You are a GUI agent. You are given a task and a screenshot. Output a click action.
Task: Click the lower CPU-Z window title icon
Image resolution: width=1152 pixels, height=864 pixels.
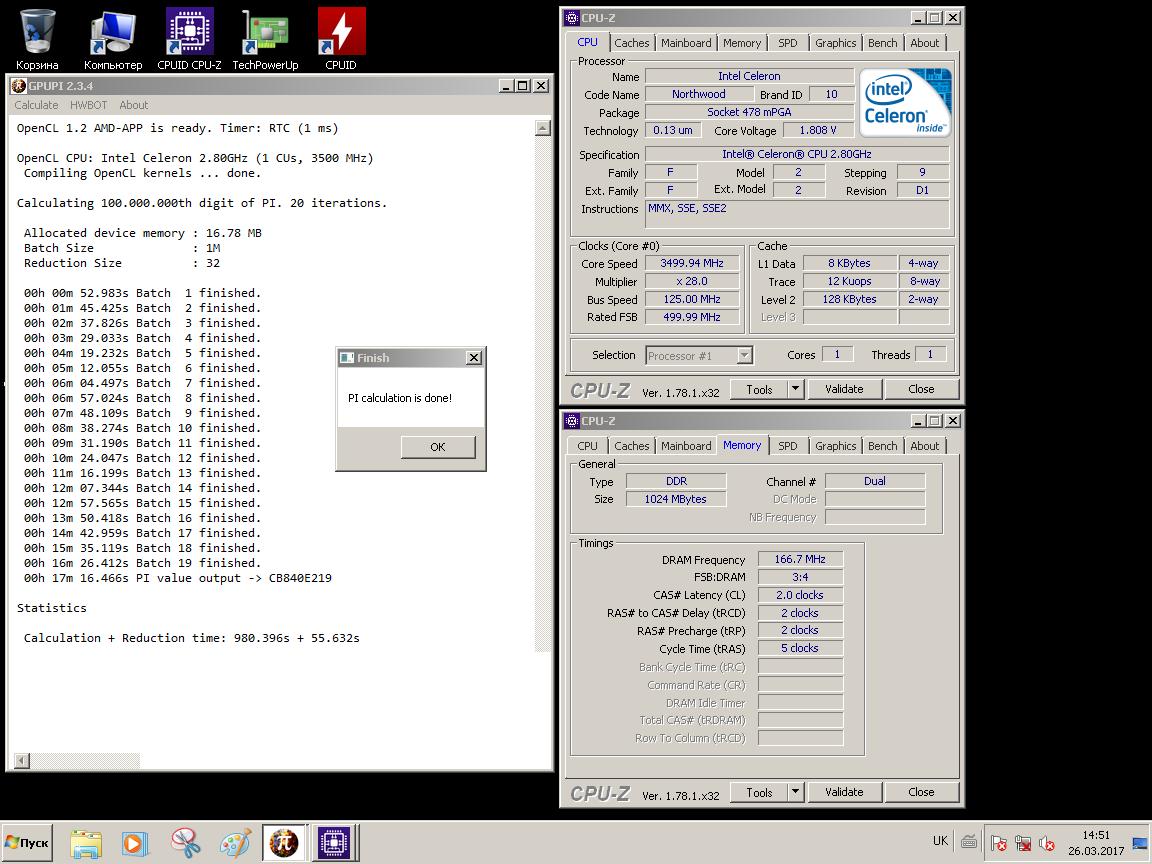(x=572, y=421)
